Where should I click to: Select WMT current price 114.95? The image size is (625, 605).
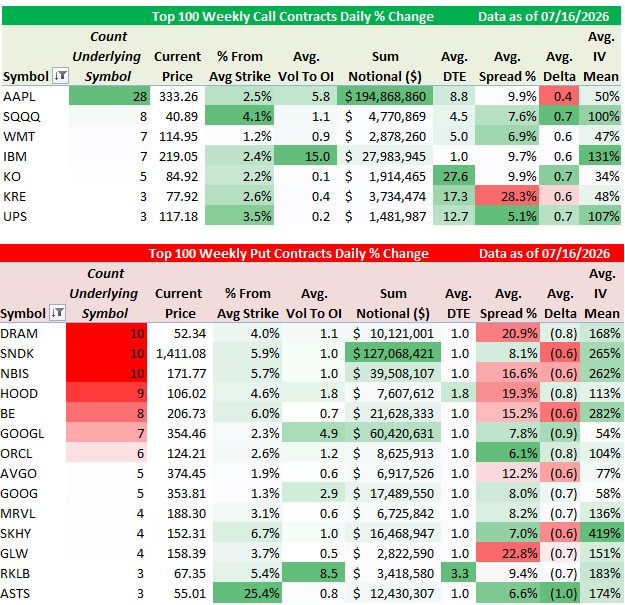pyautogui.click(x=177, y=136)
